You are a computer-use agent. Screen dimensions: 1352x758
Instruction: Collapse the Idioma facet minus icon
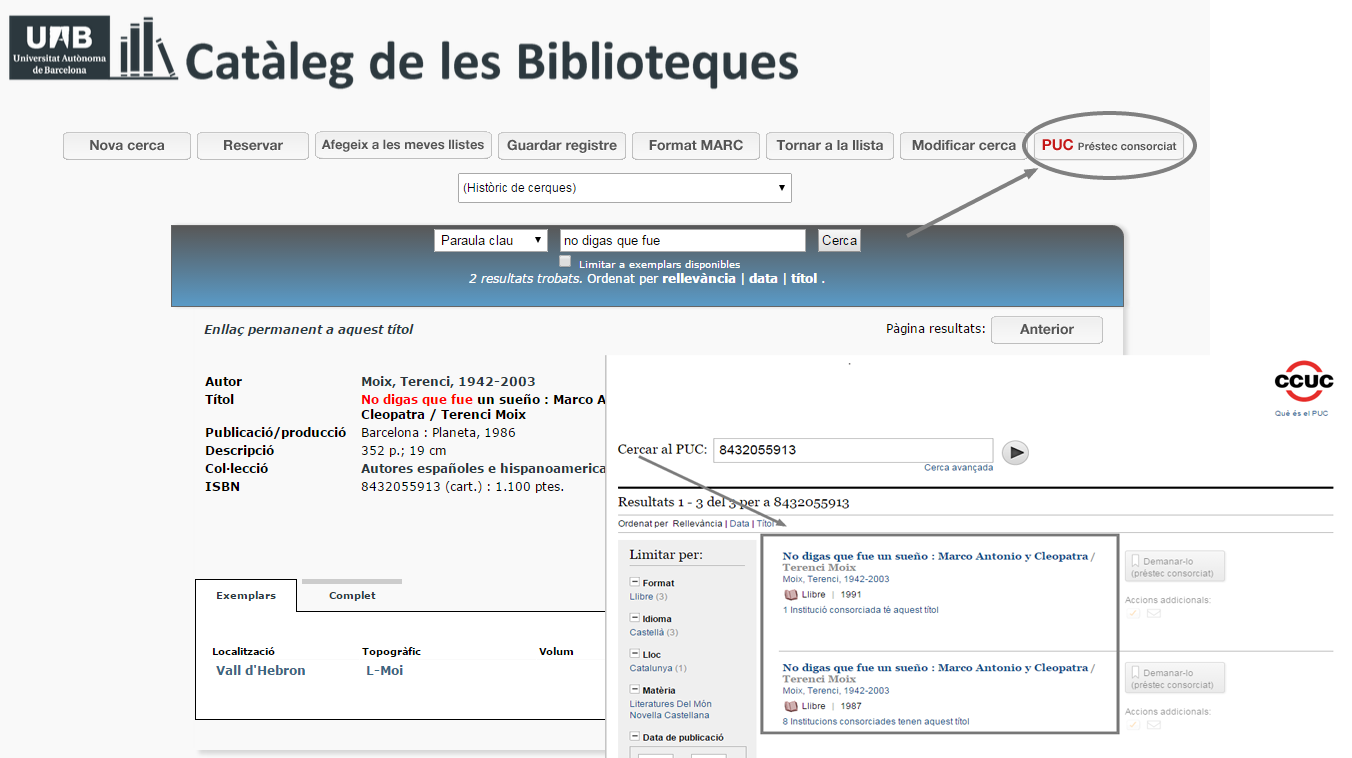635,618
